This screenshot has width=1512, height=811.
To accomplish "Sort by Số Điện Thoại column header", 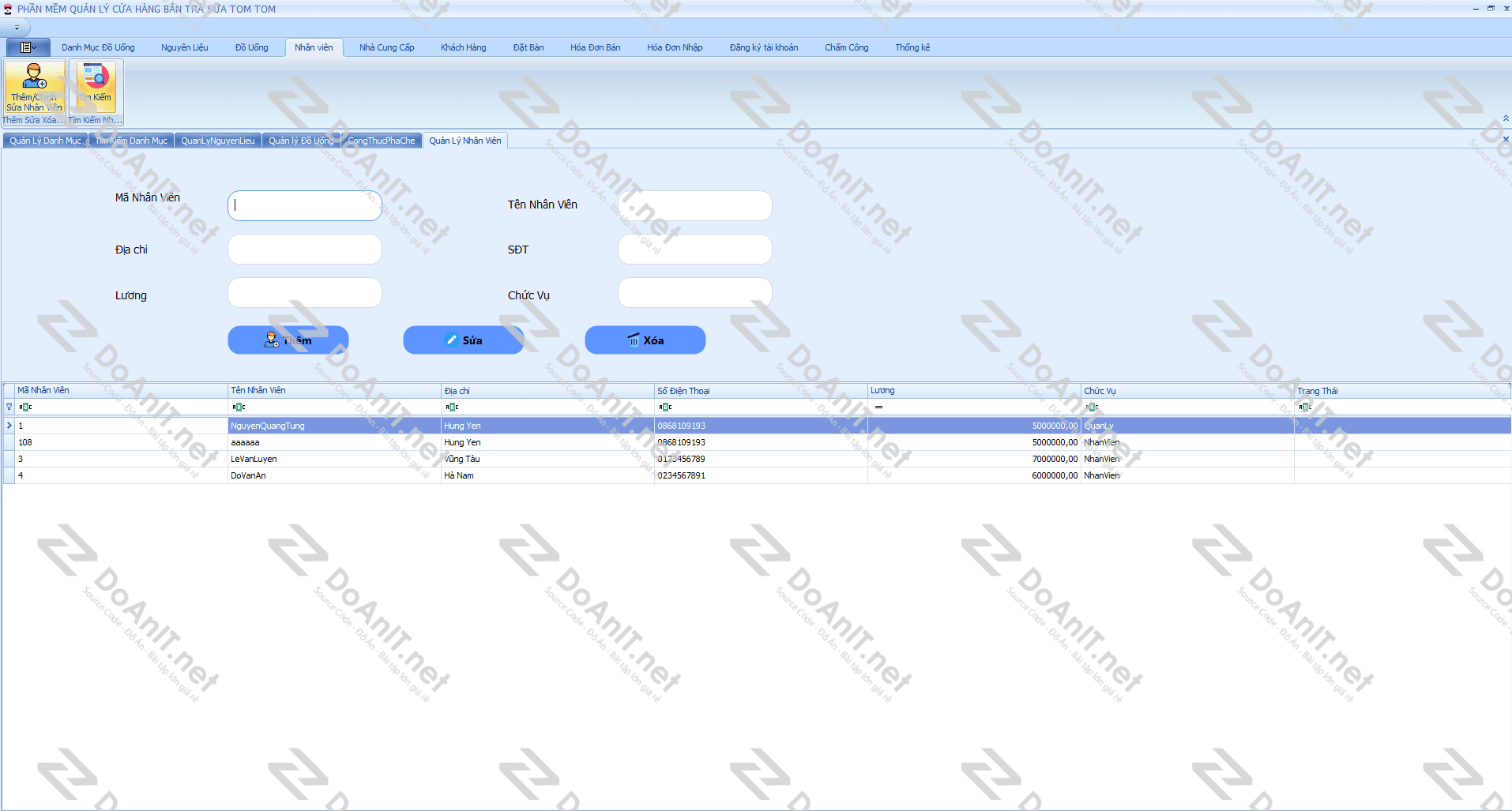I will pos(761,391).
